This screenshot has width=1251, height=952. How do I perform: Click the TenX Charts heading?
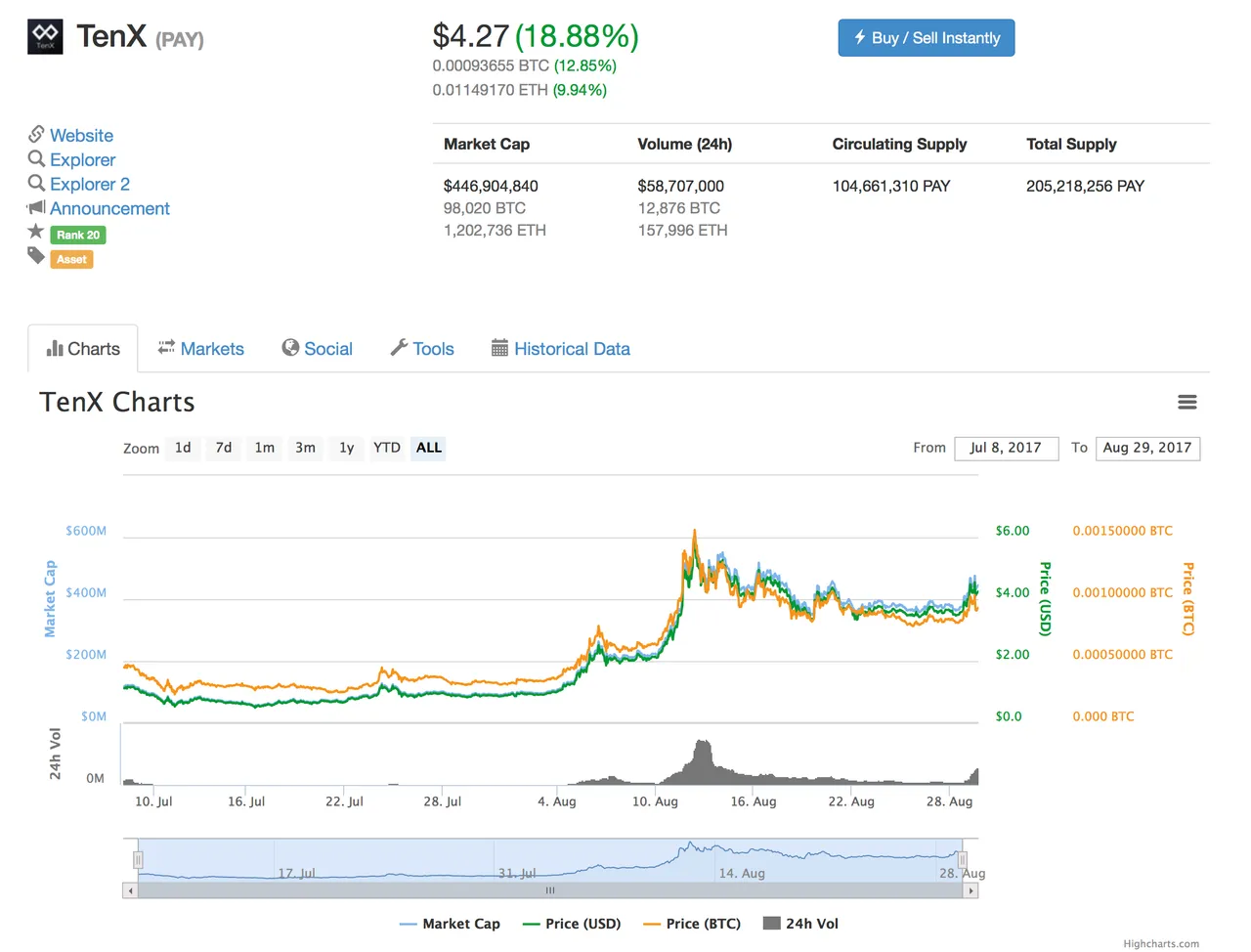pos(117,403)
